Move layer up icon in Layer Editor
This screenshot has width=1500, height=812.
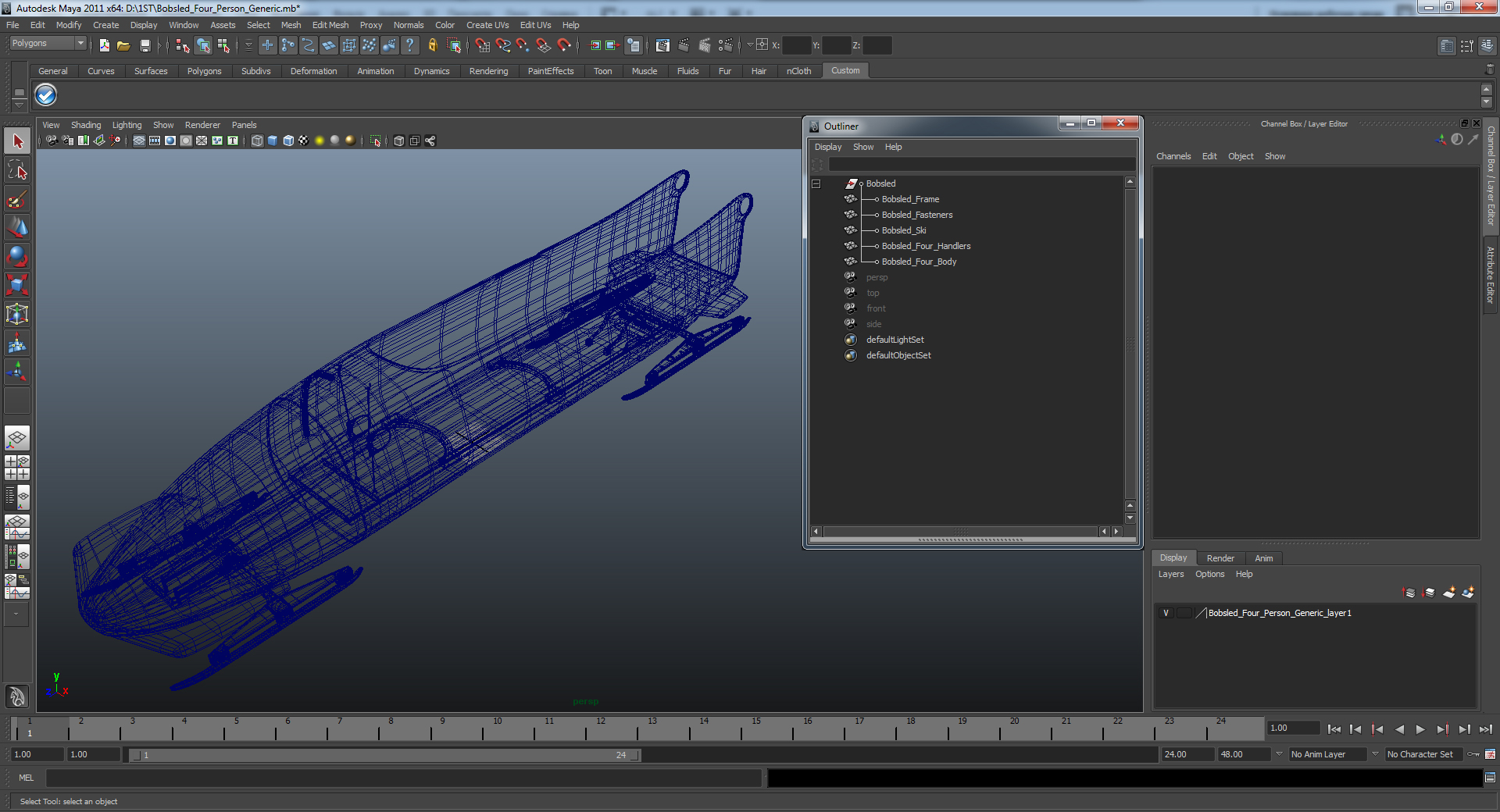click(x=1409, y=593)
